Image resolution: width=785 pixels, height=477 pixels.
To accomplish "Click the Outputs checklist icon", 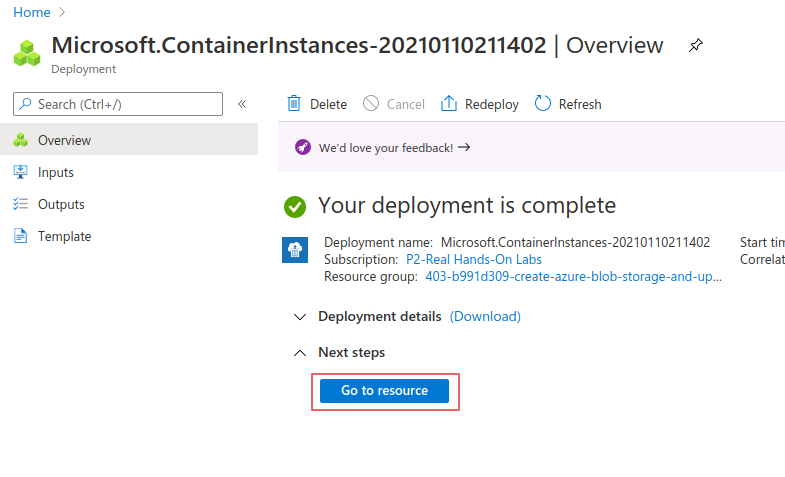I will (x=21, y=204).
